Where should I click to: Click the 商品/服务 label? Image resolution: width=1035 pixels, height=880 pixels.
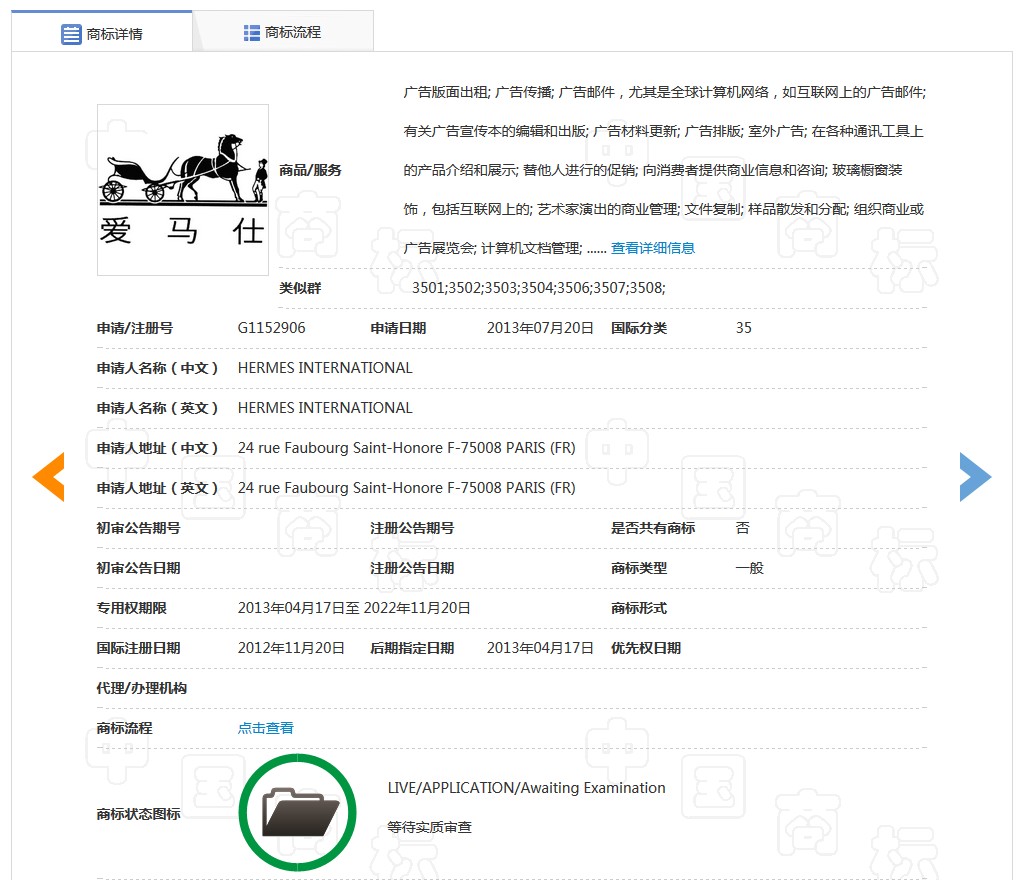coord(310,170)
